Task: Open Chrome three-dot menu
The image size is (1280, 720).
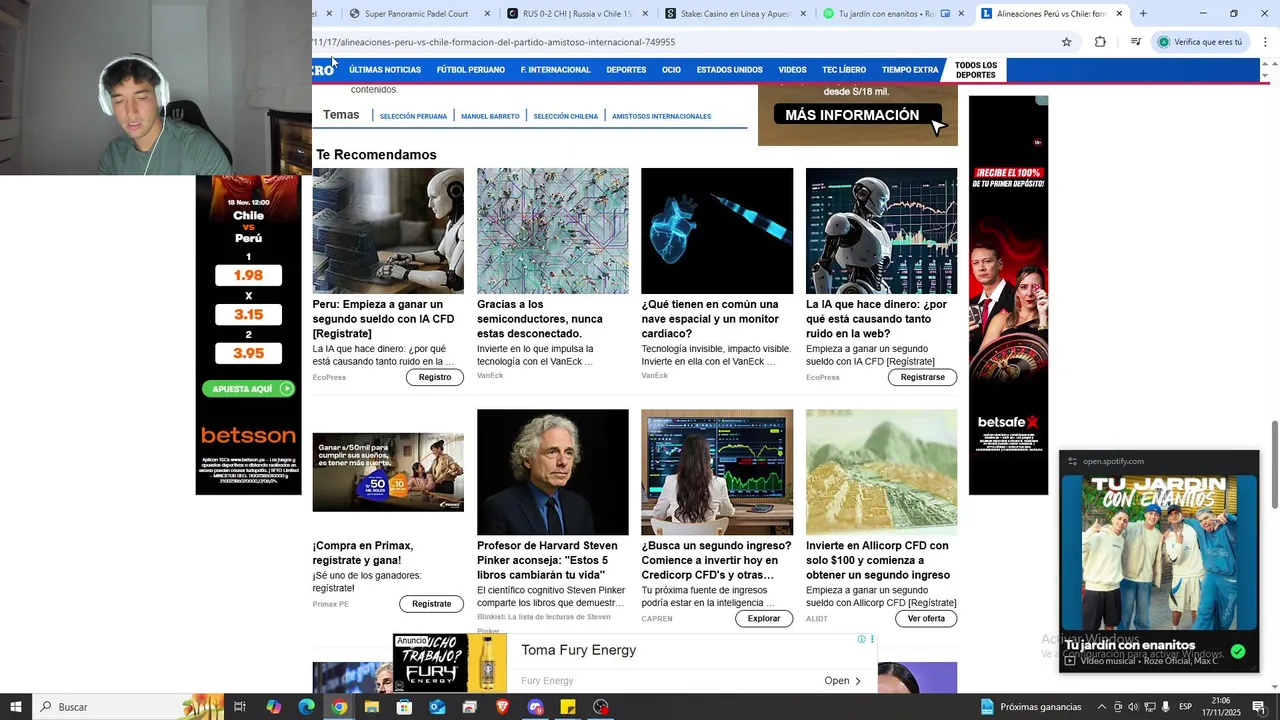Action: [1265, 42]
